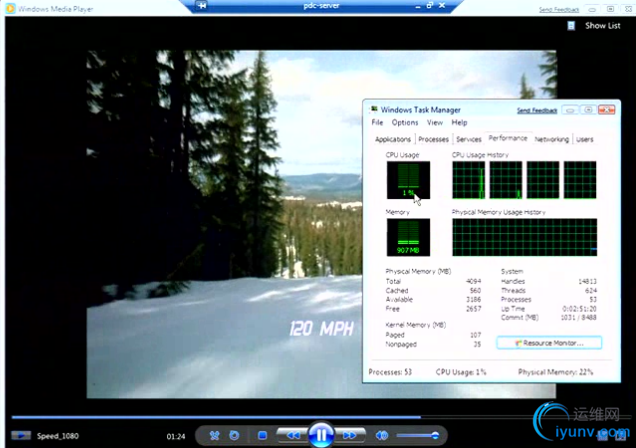Restore down the pdc-server connection bar
Viewport: 636px width, 448px height.
430,5
